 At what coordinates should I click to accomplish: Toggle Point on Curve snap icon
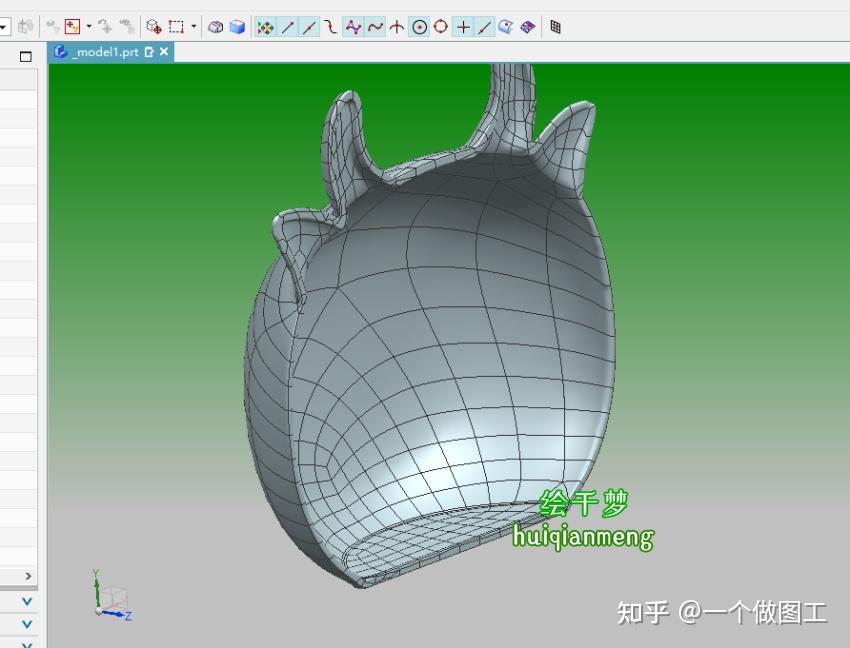485,27
